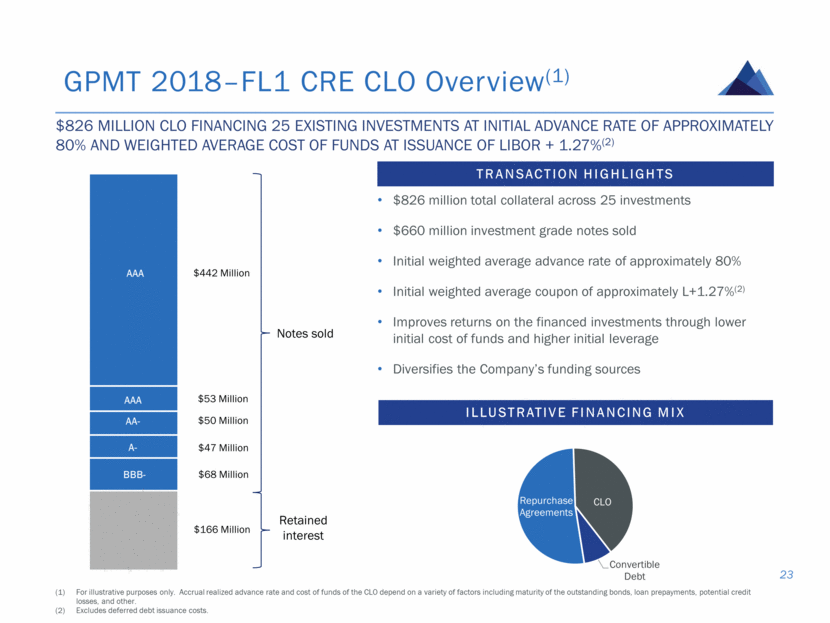This screenshot has height=623, width=830.
Task: Click the Notes sold bracket label
Action: [305, 333]
